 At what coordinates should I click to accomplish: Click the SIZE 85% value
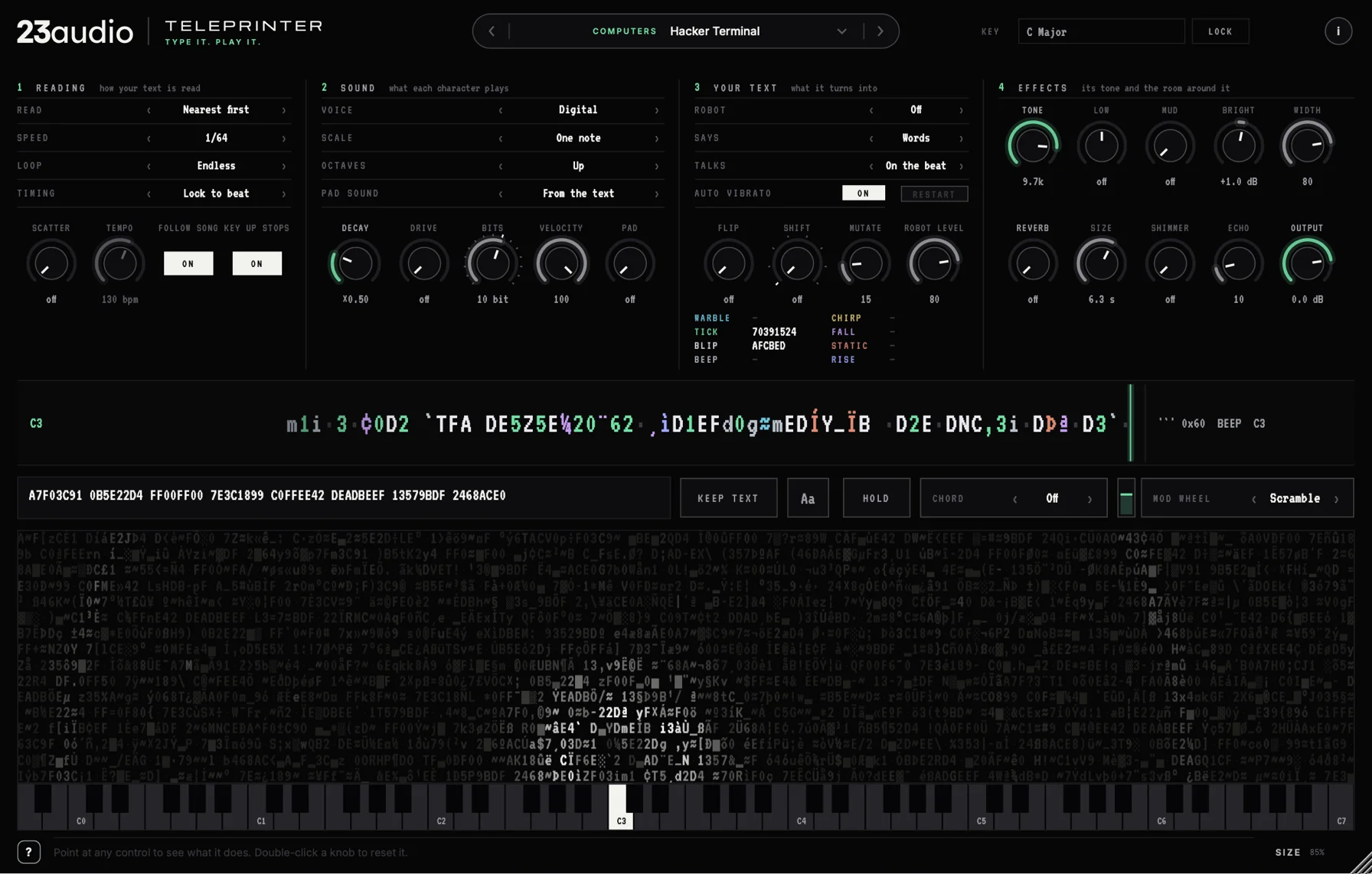(x=1317, y=853)
